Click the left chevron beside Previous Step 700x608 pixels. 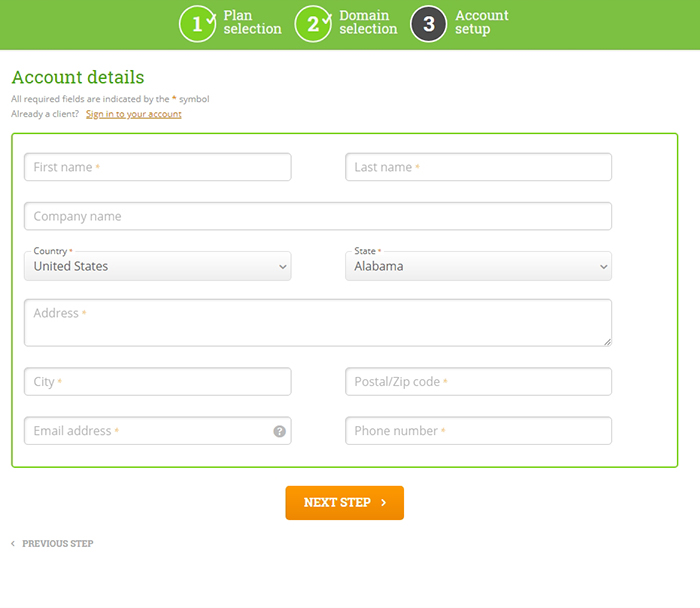pos(13,543)
